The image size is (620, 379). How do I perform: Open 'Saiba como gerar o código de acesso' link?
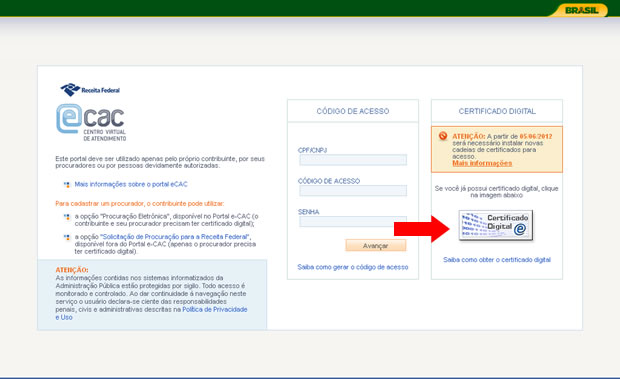click(353, 267)
